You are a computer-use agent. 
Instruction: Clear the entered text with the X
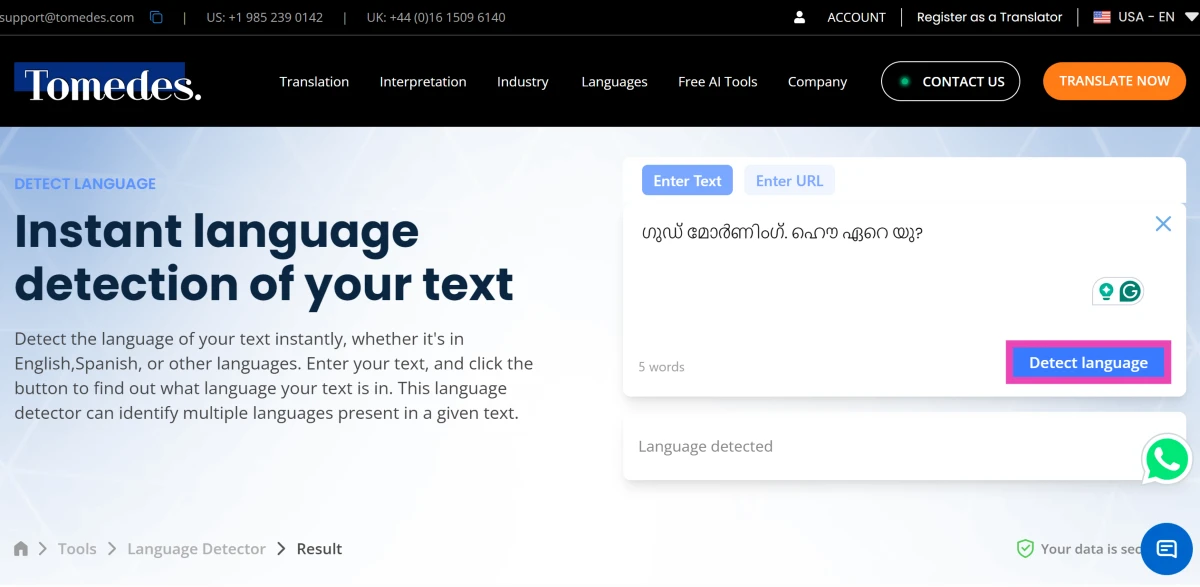(x=1163, y=223)
